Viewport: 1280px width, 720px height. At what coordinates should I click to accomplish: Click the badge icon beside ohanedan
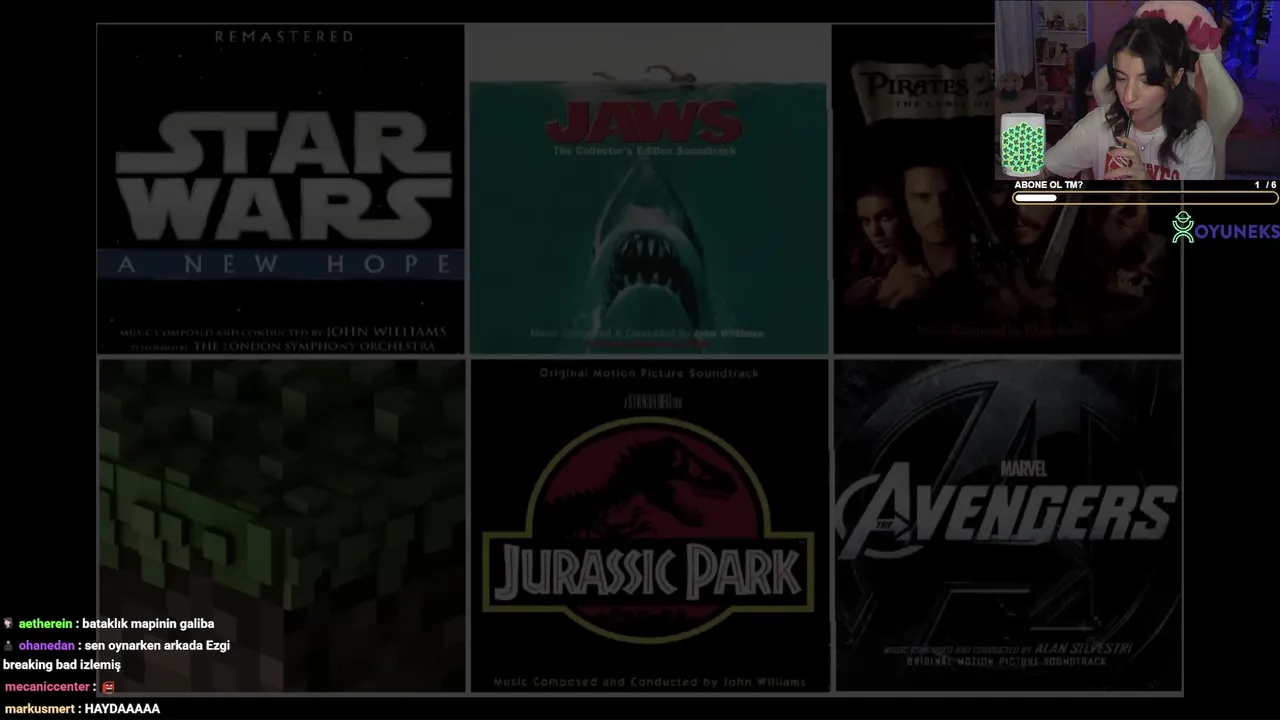pos(8,646)
